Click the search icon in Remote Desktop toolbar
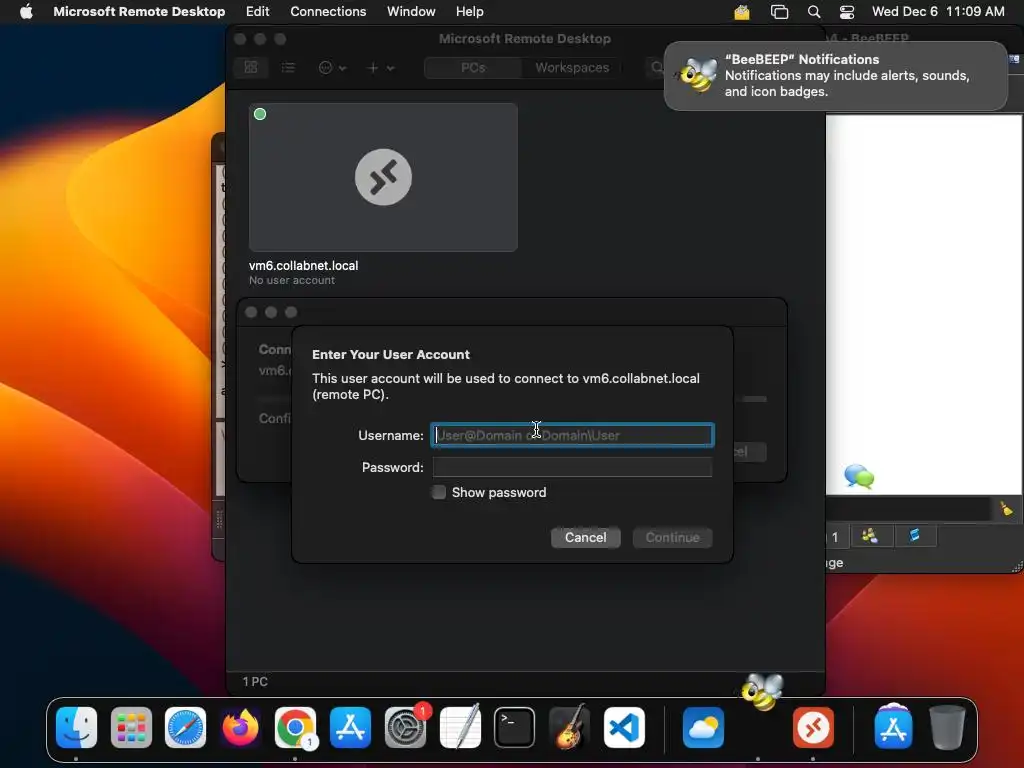Viewport: 1024px width, 768px height. point(656,67)
